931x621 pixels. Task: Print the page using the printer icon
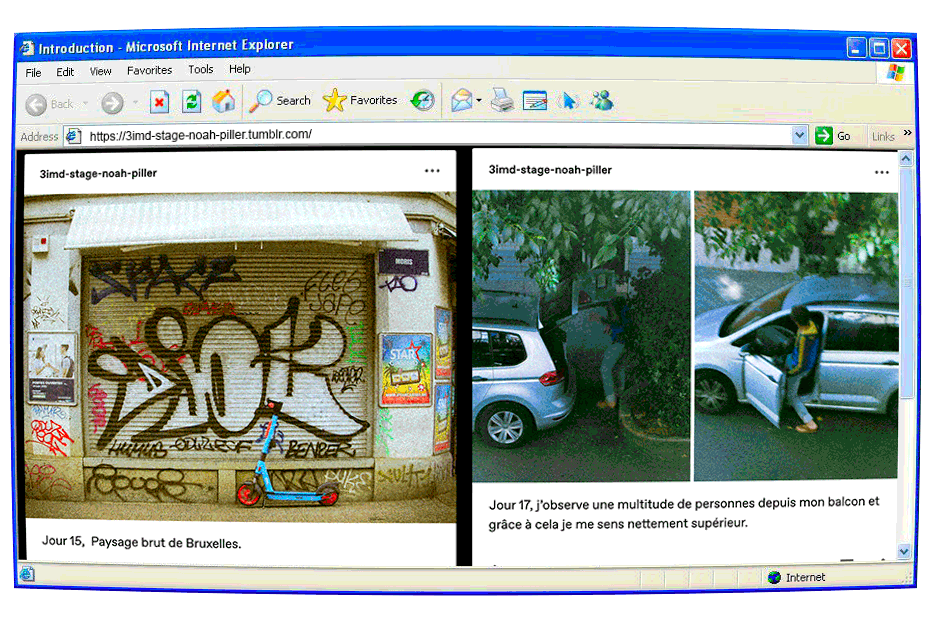click(x=502, y=101)
